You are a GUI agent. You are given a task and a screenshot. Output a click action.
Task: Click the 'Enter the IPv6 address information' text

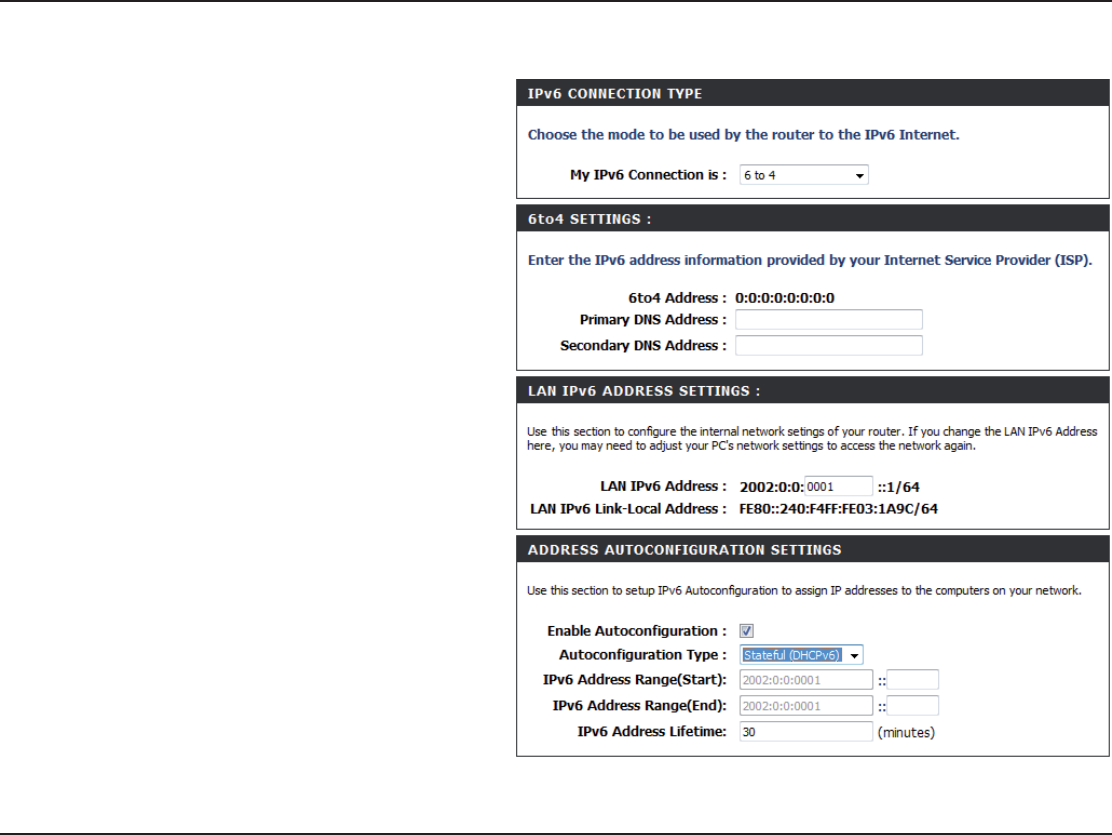click(810, 260)
